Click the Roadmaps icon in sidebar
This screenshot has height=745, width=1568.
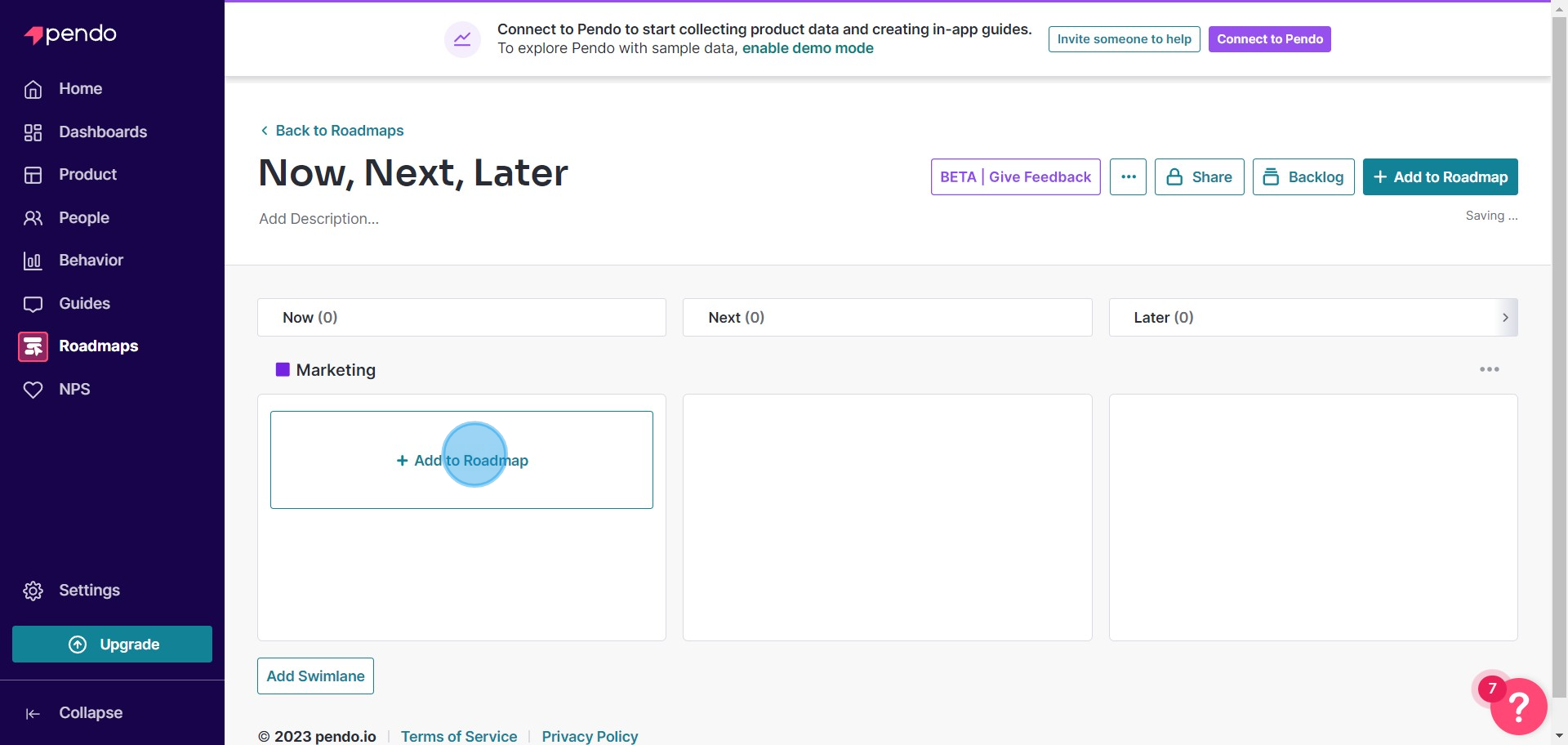33,346
